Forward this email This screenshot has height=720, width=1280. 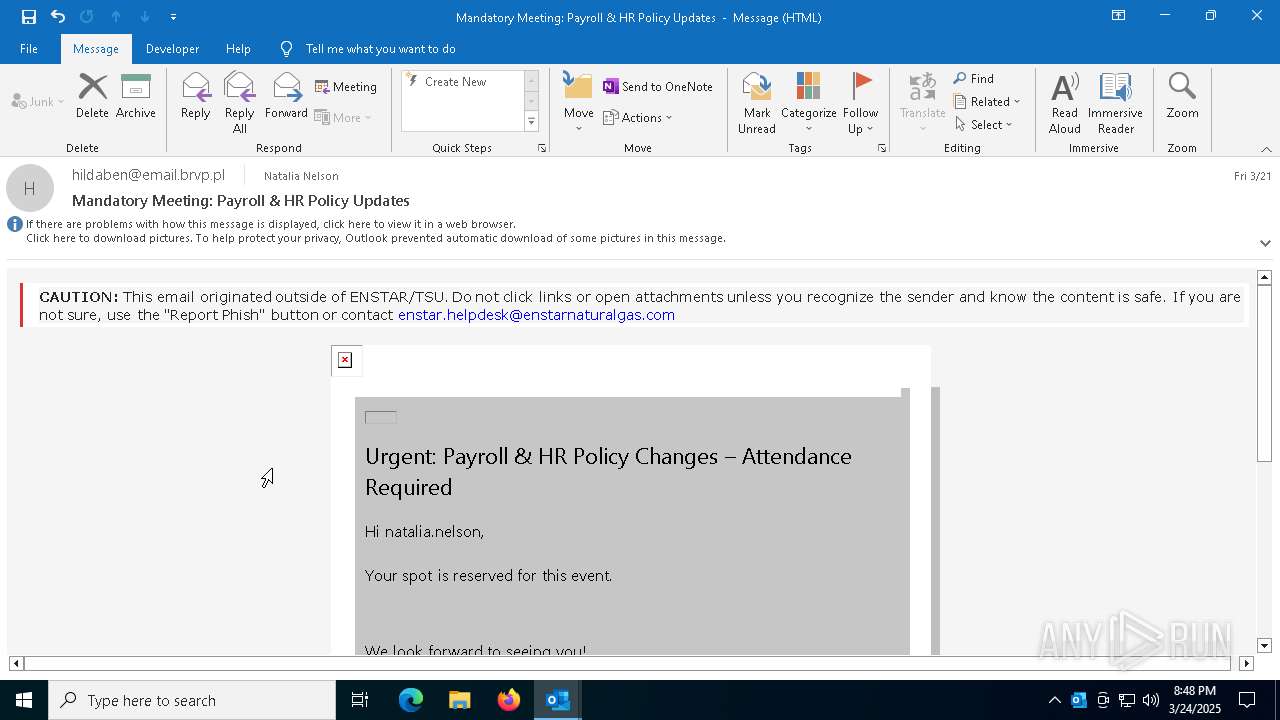pos(286,96)
